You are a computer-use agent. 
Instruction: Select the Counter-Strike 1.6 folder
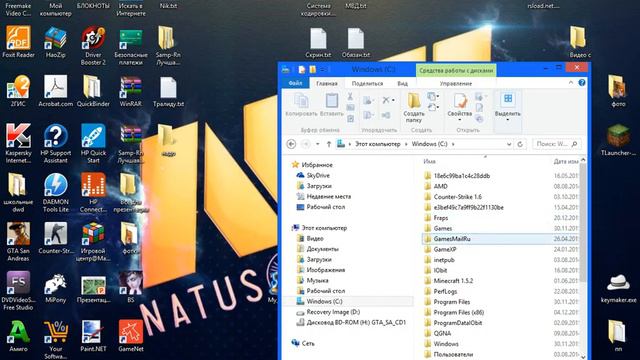click(453, 197)
